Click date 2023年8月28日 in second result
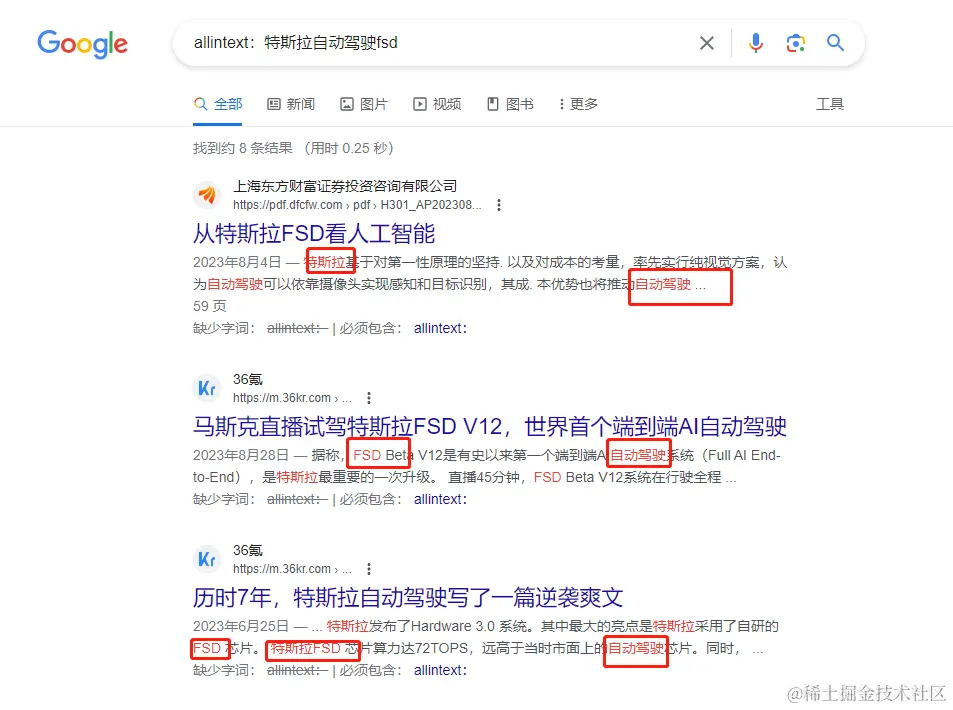Screen dimensions: 953x710 (x=241, y=455)
